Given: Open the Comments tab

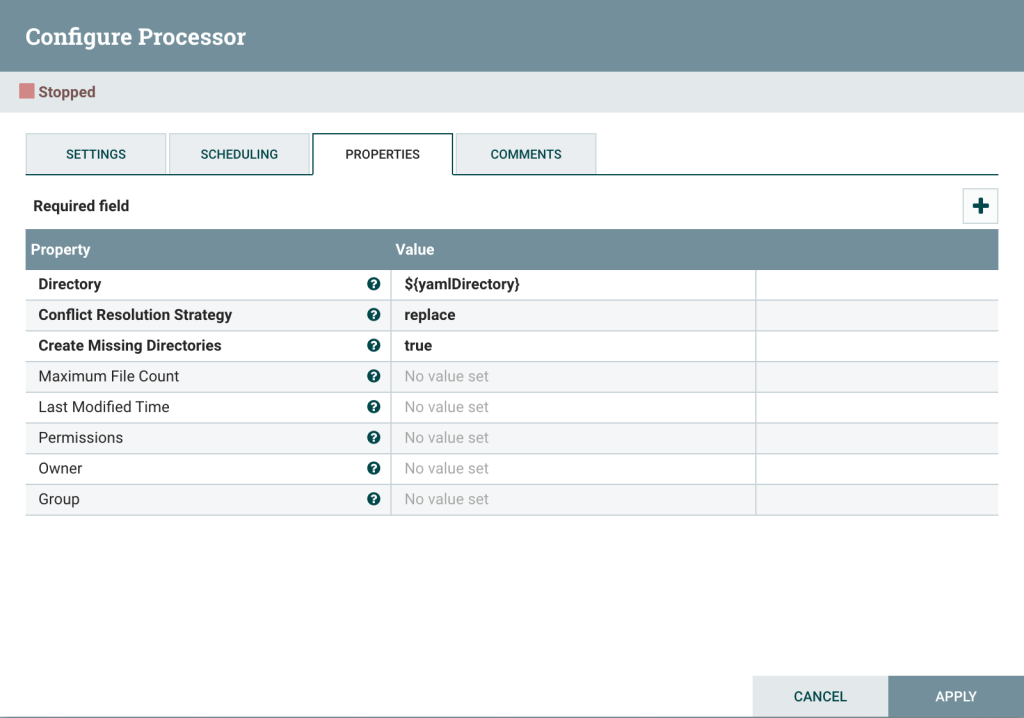Looking at the screenshot, I should [x=526, y=154].
